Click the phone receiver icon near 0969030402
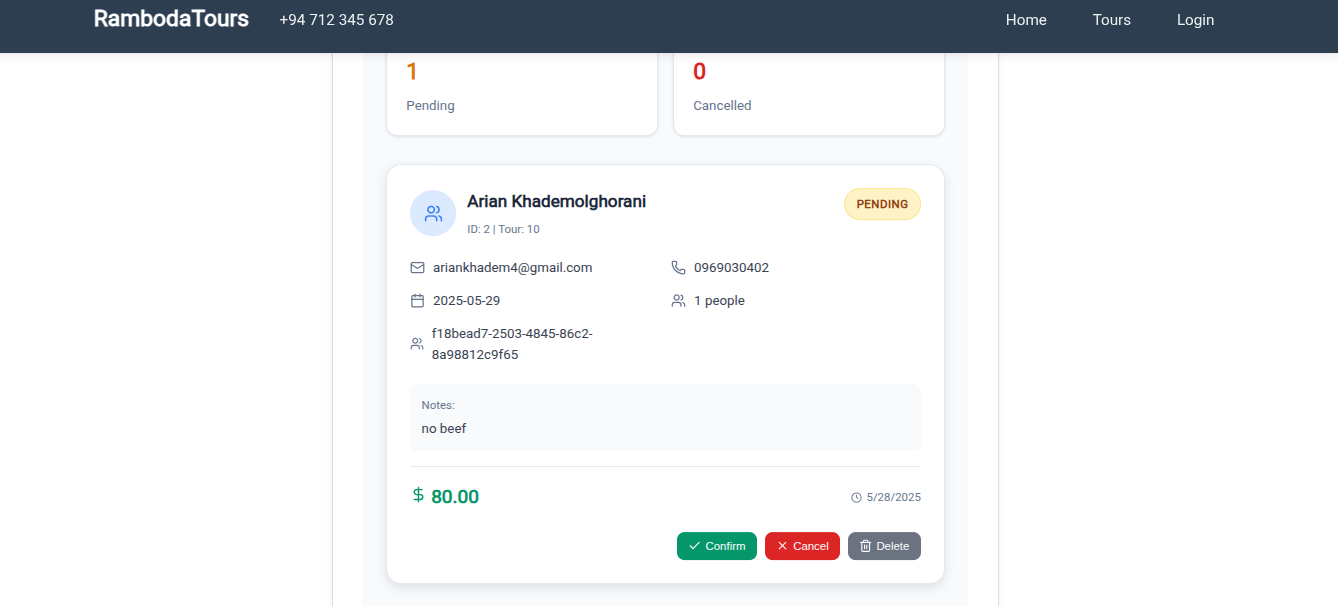 click(x=679, y=267)
